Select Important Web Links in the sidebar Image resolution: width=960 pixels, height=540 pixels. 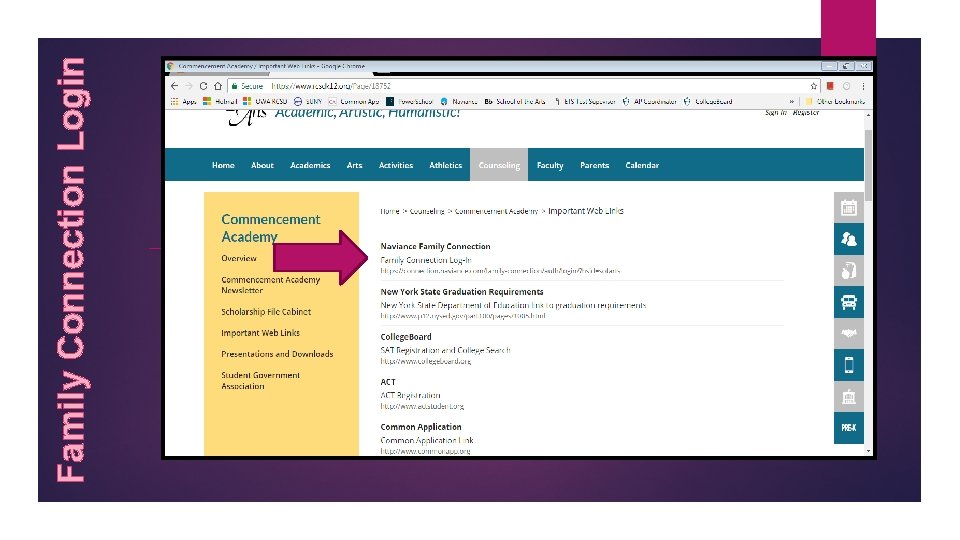pos(260,333)
